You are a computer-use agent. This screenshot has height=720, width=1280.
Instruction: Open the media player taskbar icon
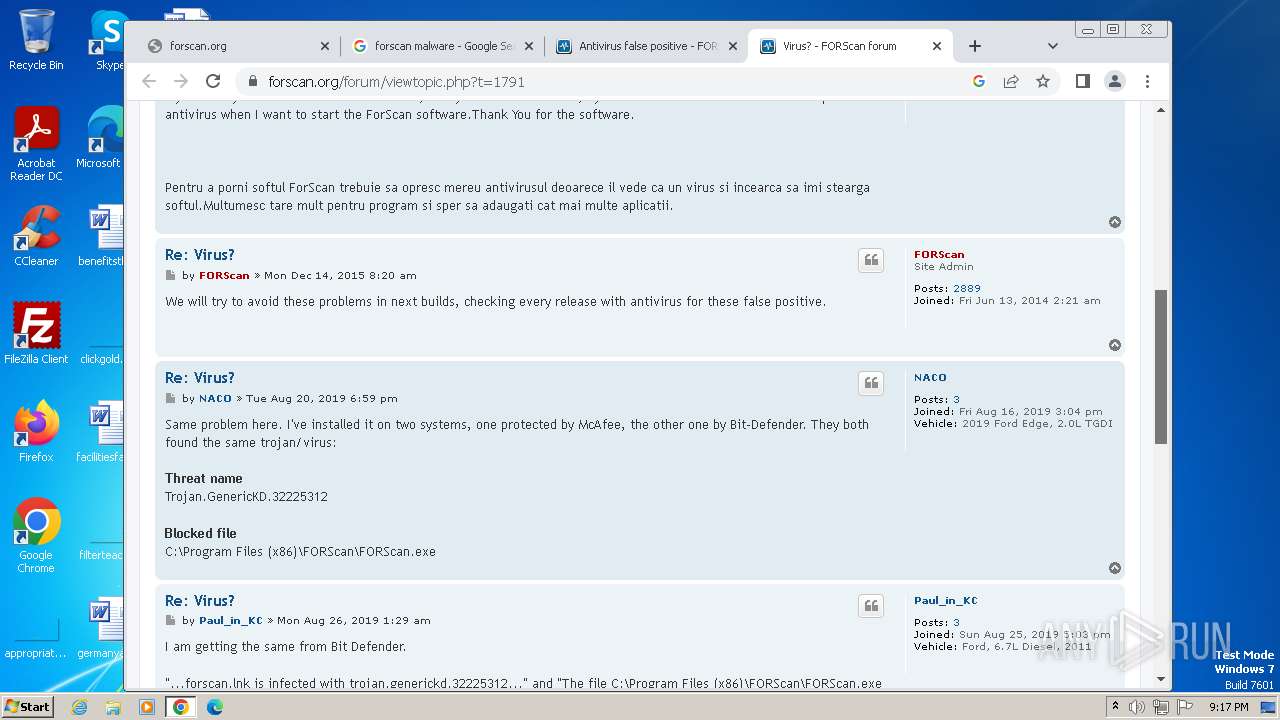[x=147, y=707]
